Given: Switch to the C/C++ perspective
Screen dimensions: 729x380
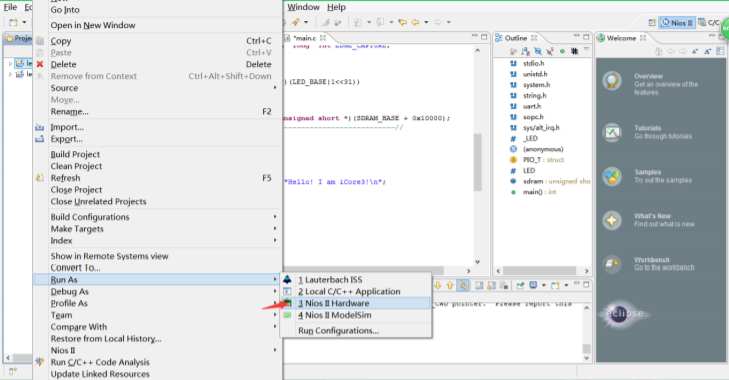Looking at the screenshot, I should click(x=709, y=22).
